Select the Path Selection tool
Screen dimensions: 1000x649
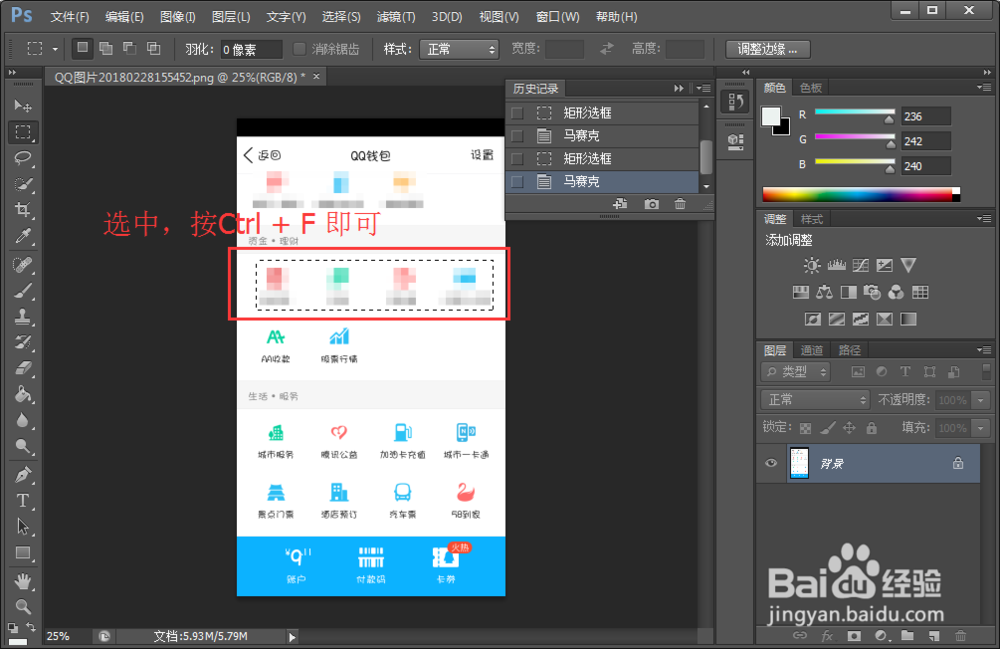(23, 527)
